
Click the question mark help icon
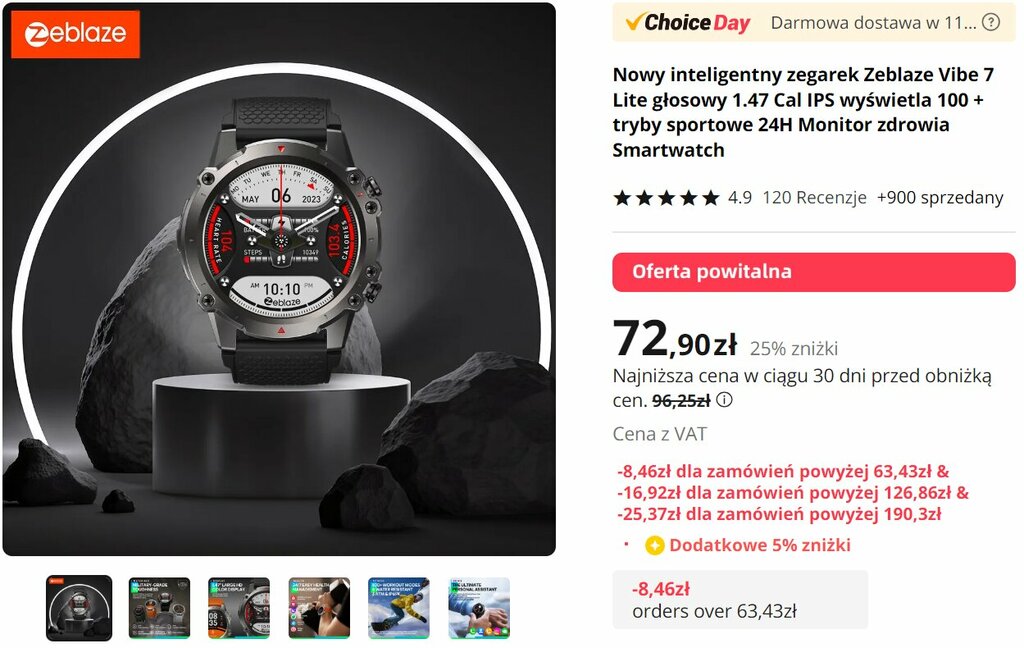pos(991,22)
